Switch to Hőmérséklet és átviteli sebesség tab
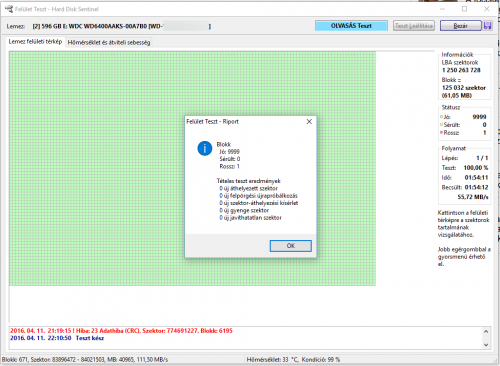The height and width of the screenshot is (366, 500). coord(109,42)
